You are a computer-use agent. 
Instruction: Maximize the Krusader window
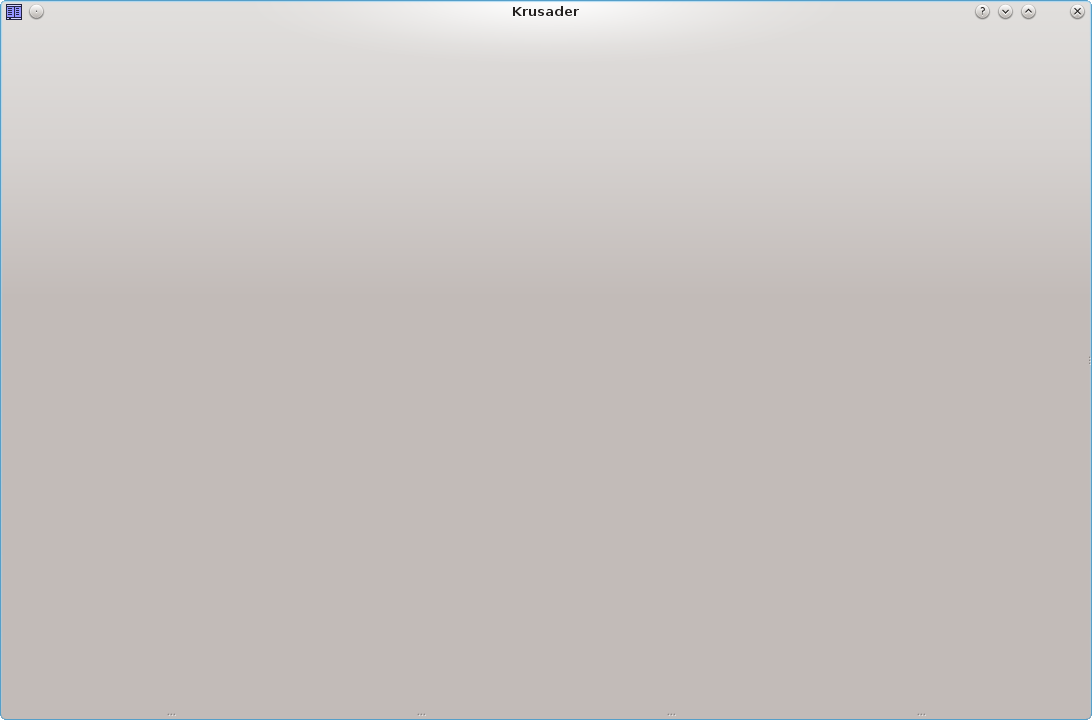[1028, 12]
